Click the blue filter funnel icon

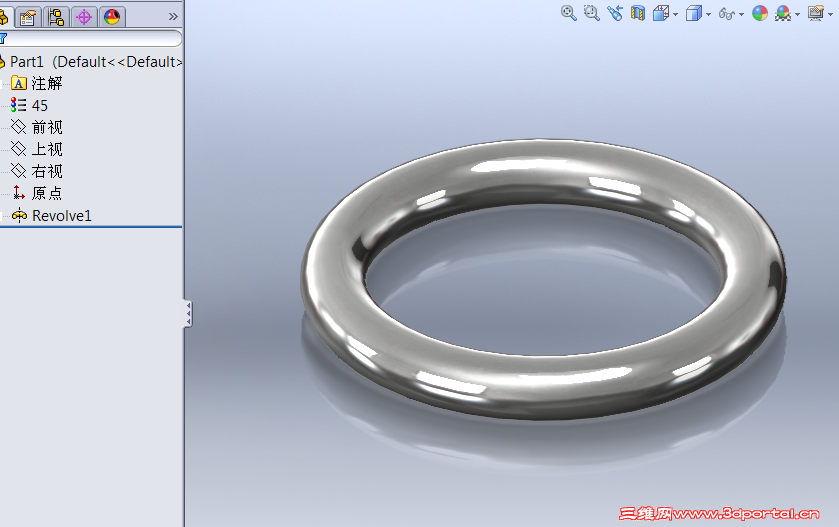pyautogui.click(x=3, y=39)
